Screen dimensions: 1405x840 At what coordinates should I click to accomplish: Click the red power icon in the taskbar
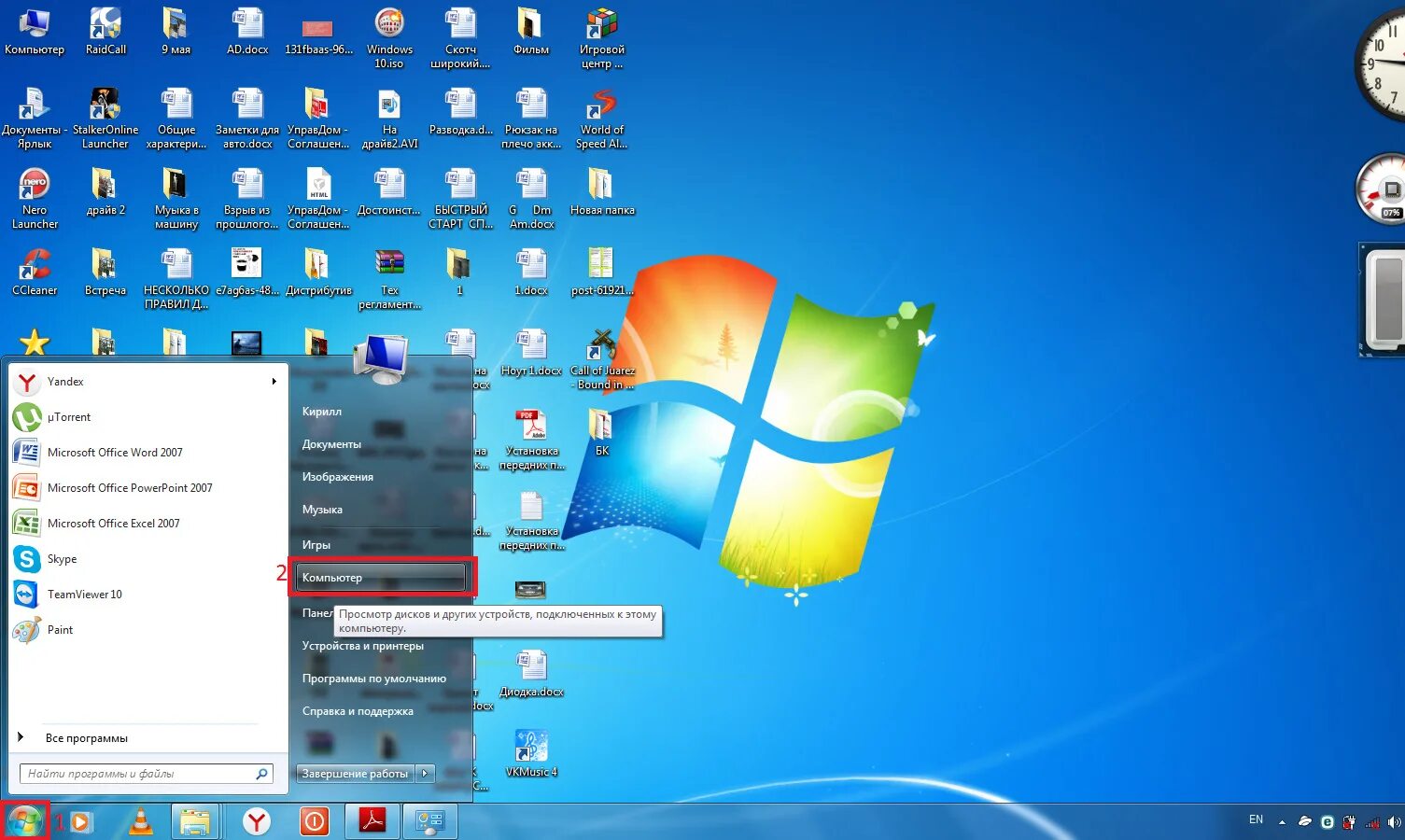(x=315, y=821)
